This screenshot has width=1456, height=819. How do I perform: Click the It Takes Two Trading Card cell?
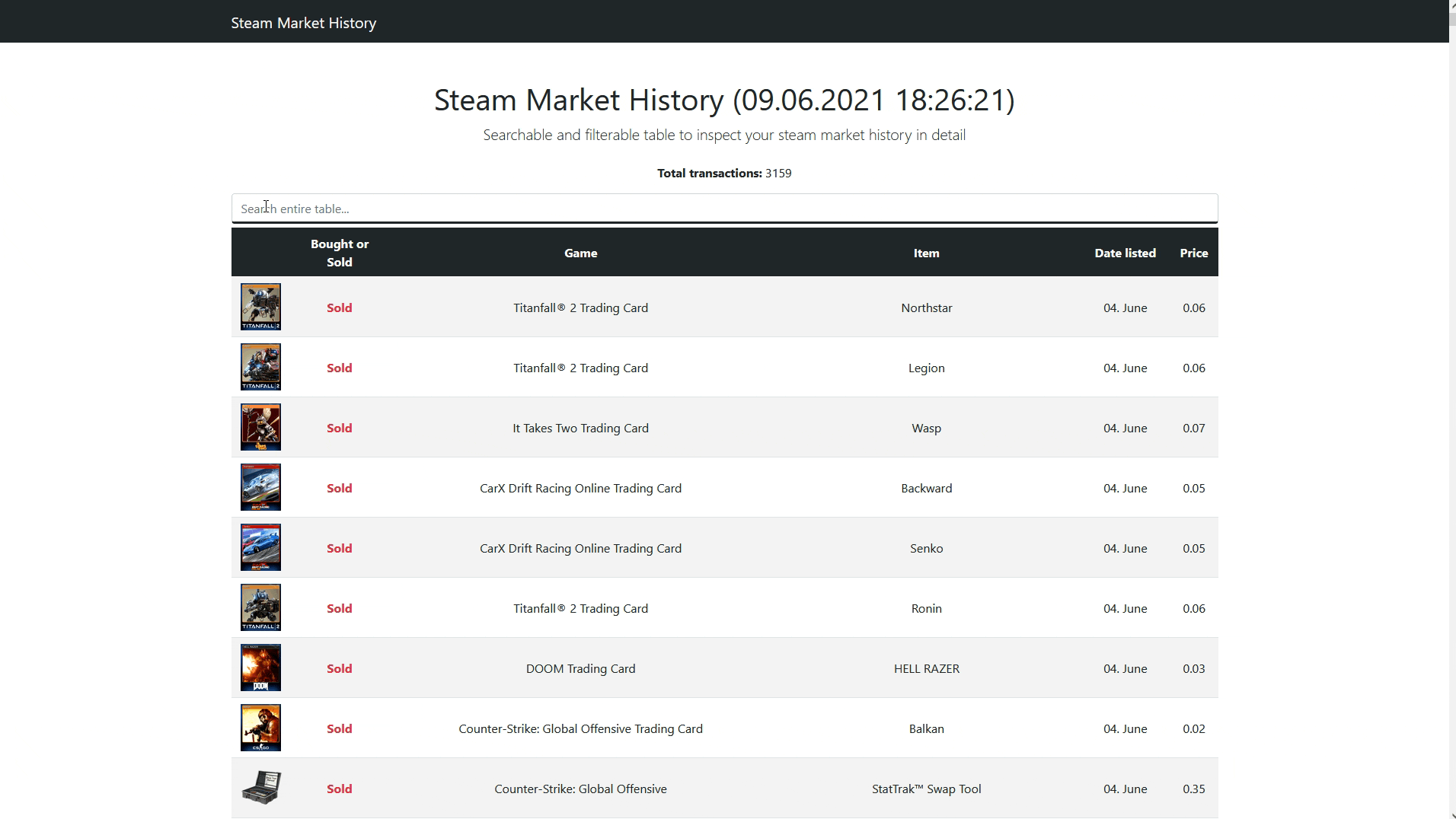(580, 428)
